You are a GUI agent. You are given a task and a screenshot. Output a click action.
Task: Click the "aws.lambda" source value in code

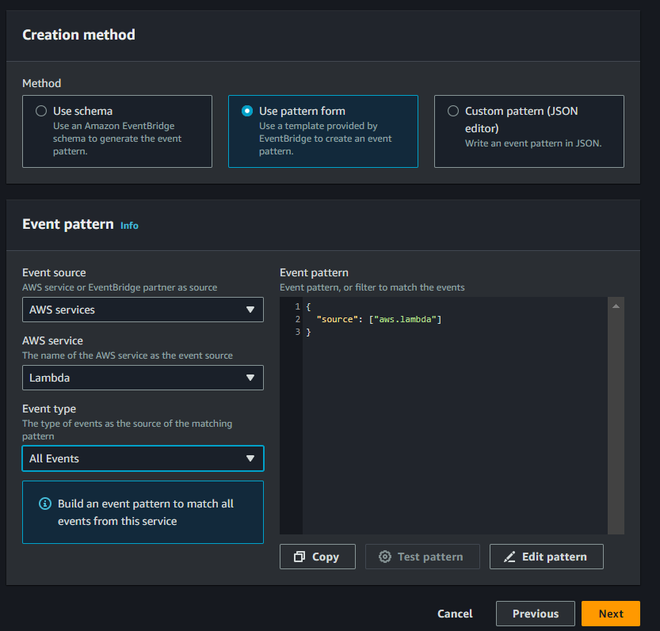click(x=407, y=319)
